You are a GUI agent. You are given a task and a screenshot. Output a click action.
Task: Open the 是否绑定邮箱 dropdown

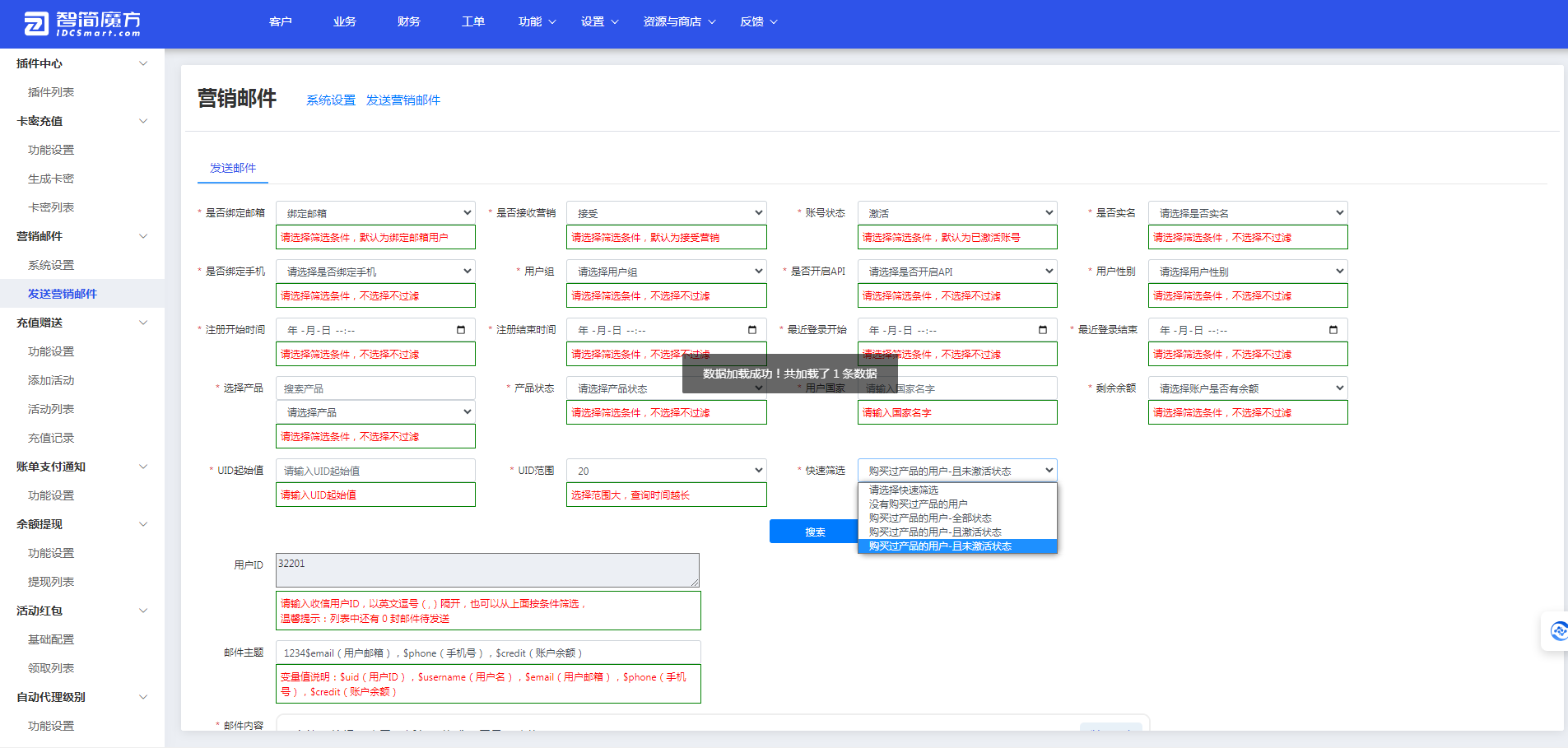click(x=375, y=213)
